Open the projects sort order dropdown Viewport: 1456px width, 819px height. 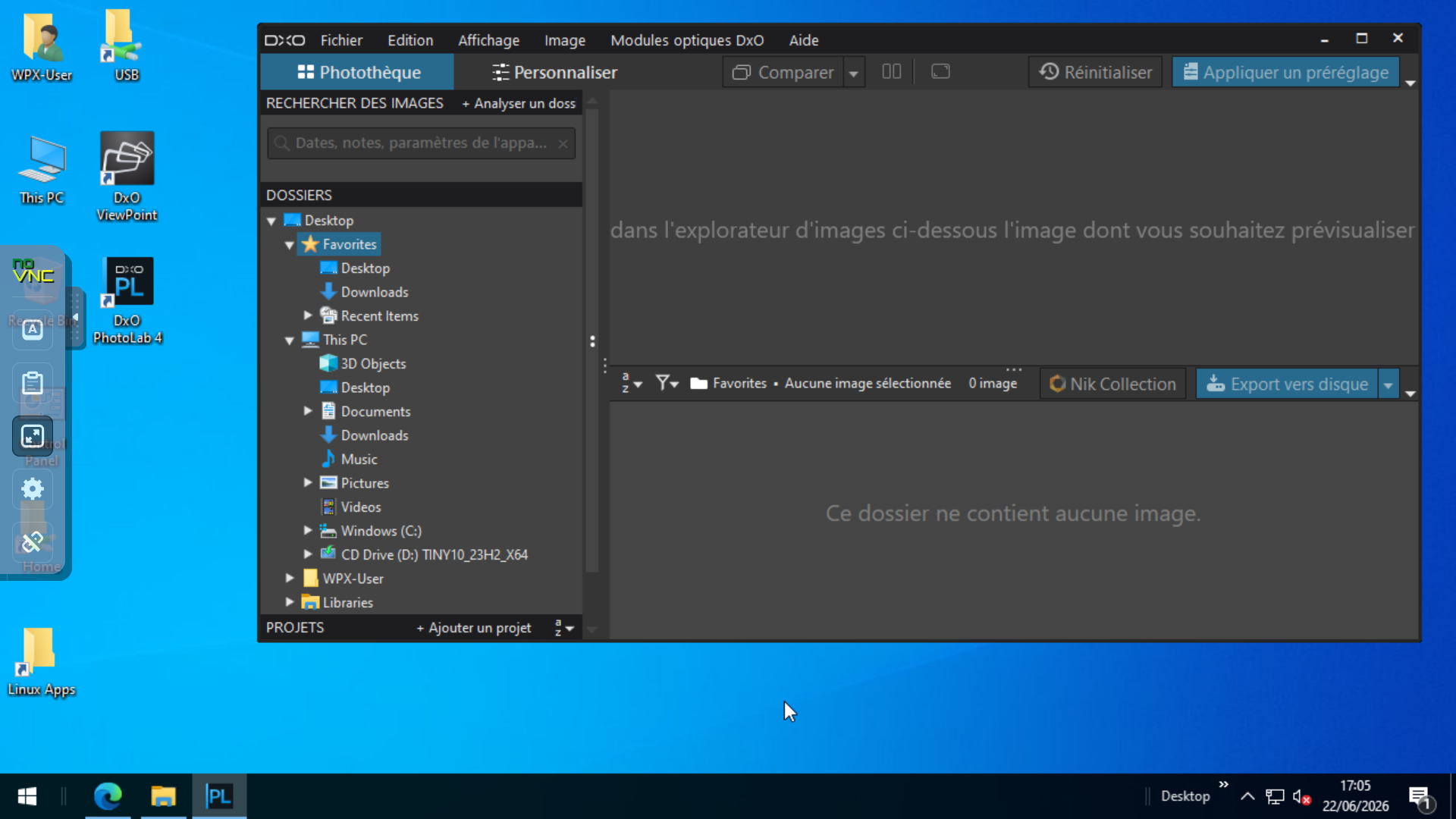(x=564, y=628)
